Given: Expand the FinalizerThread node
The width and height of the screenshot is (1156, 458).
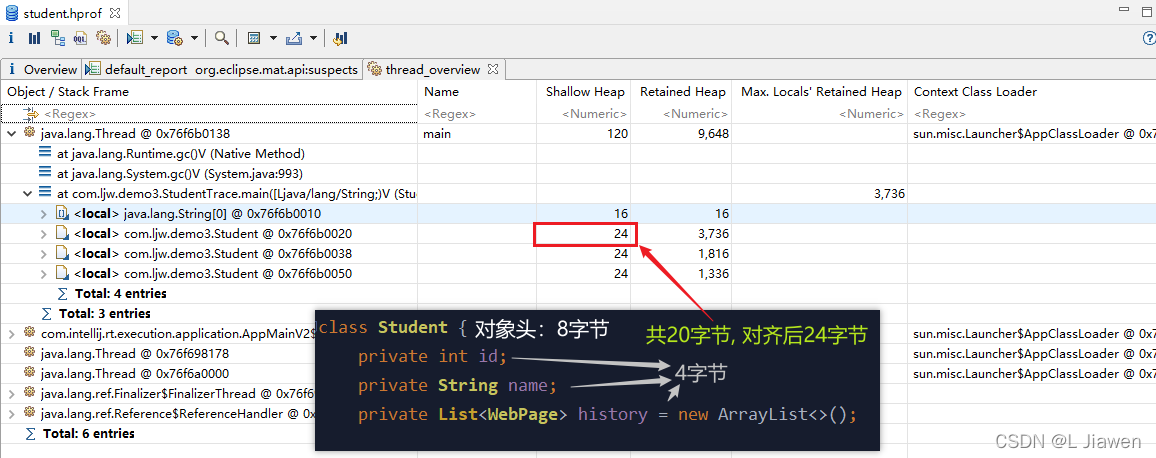Looking at the screenshot, I should (x=11, y=394).
